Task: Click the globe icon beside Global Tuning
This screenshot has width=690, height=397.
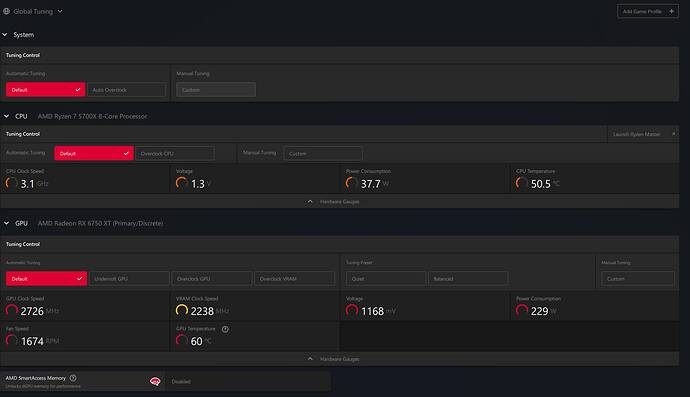Action: (x=7, y=11)
